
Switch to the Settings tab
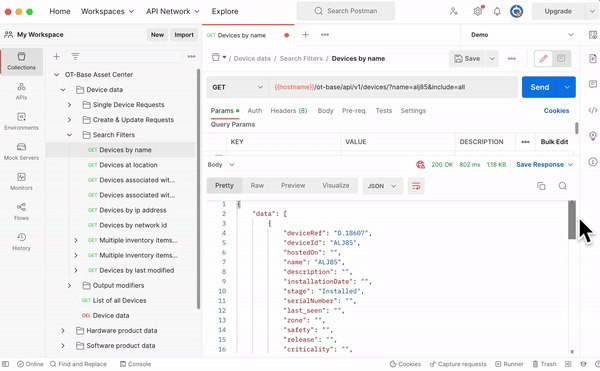click(413, 111)
